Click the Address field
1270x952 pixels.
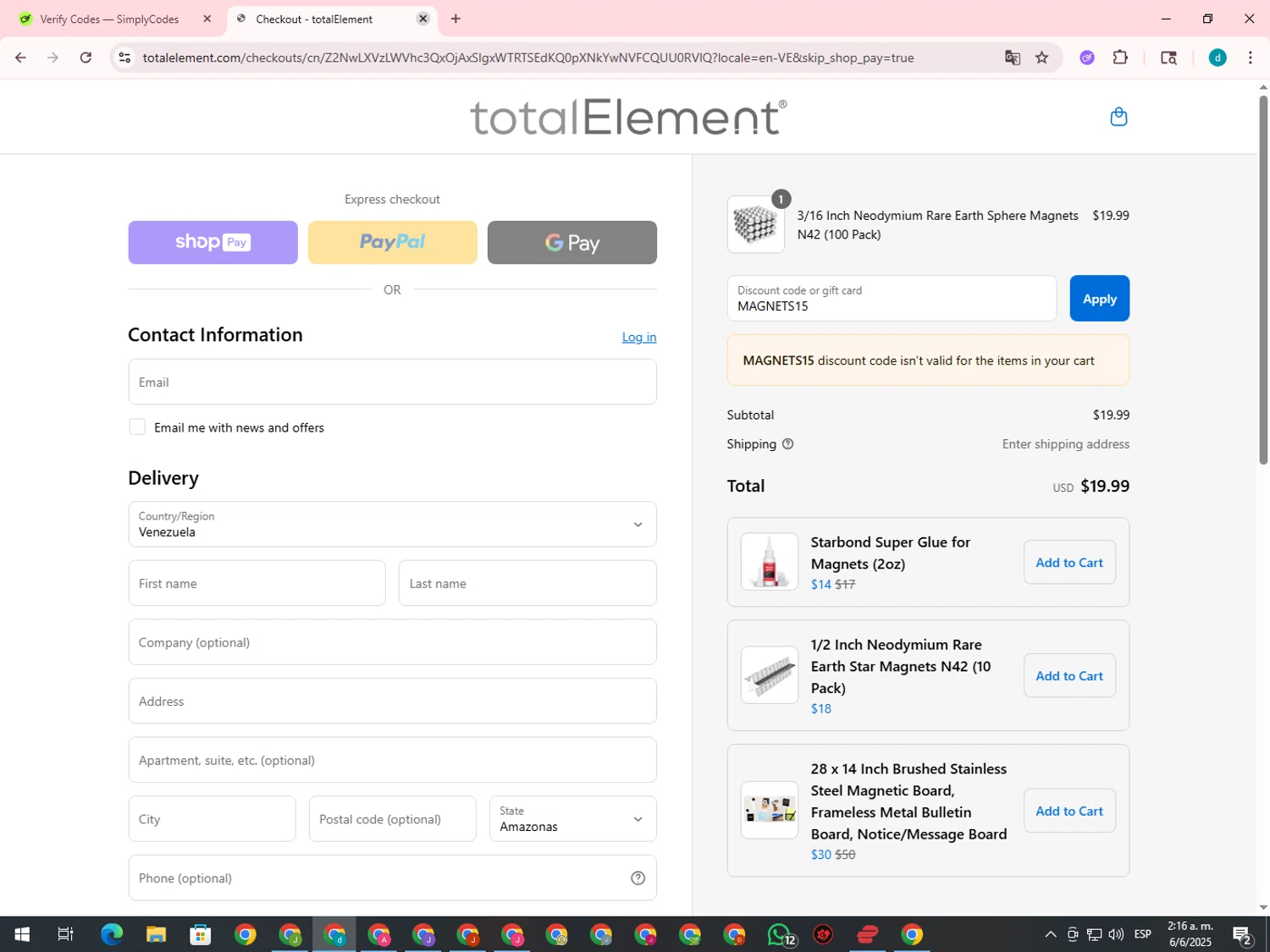click(392, 701)
